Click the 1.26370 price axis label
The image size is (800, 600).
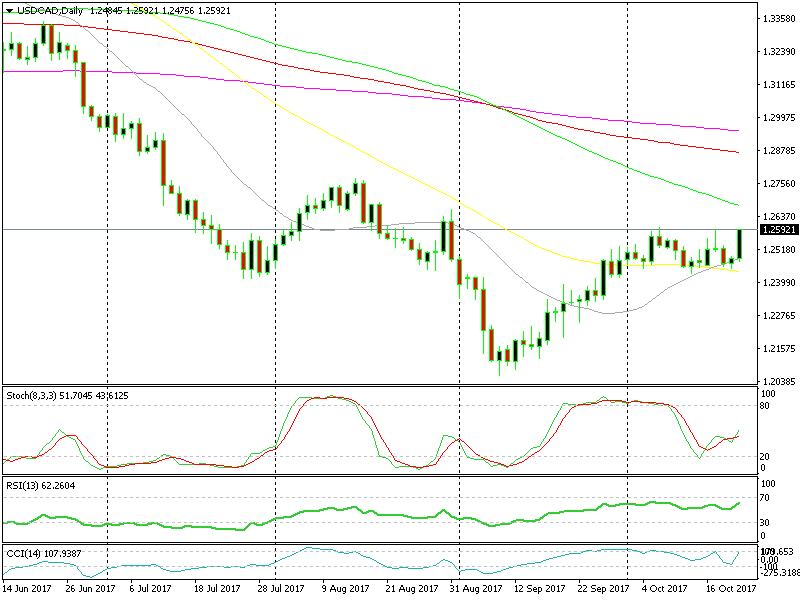coord(779,217)
